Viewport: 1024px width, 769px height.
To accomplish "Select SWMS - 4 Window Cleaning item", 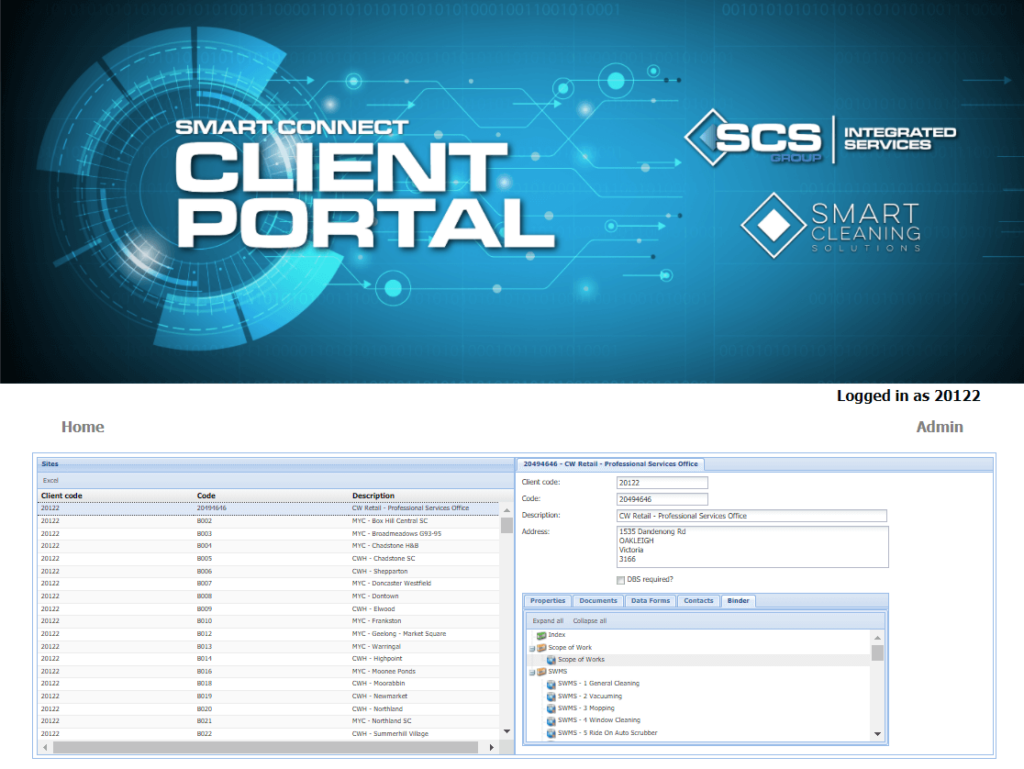I will click(x=599, y=721).
